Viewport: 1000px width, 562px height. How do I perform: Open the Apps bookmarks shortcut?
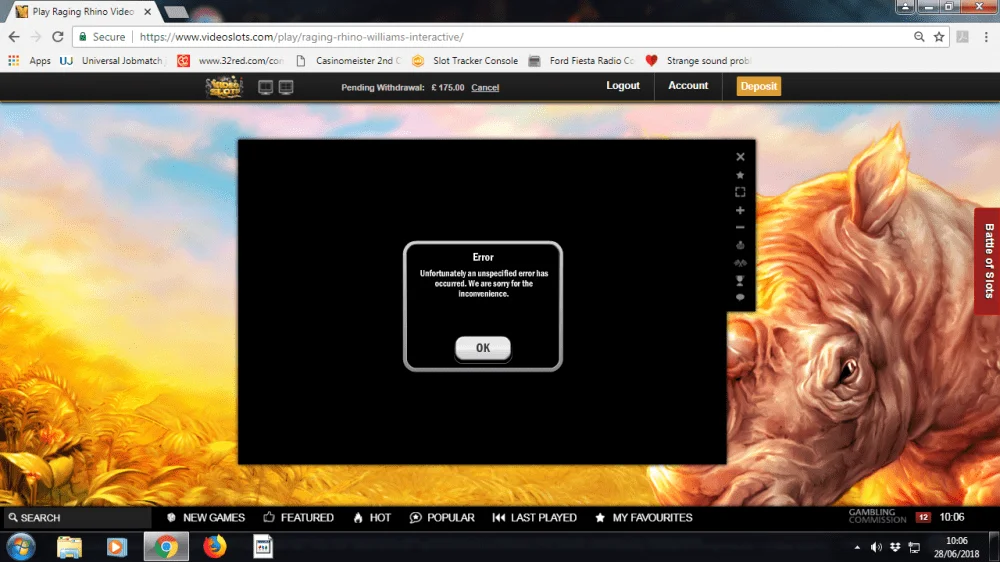pyautogui.click(x=29, y=61)
